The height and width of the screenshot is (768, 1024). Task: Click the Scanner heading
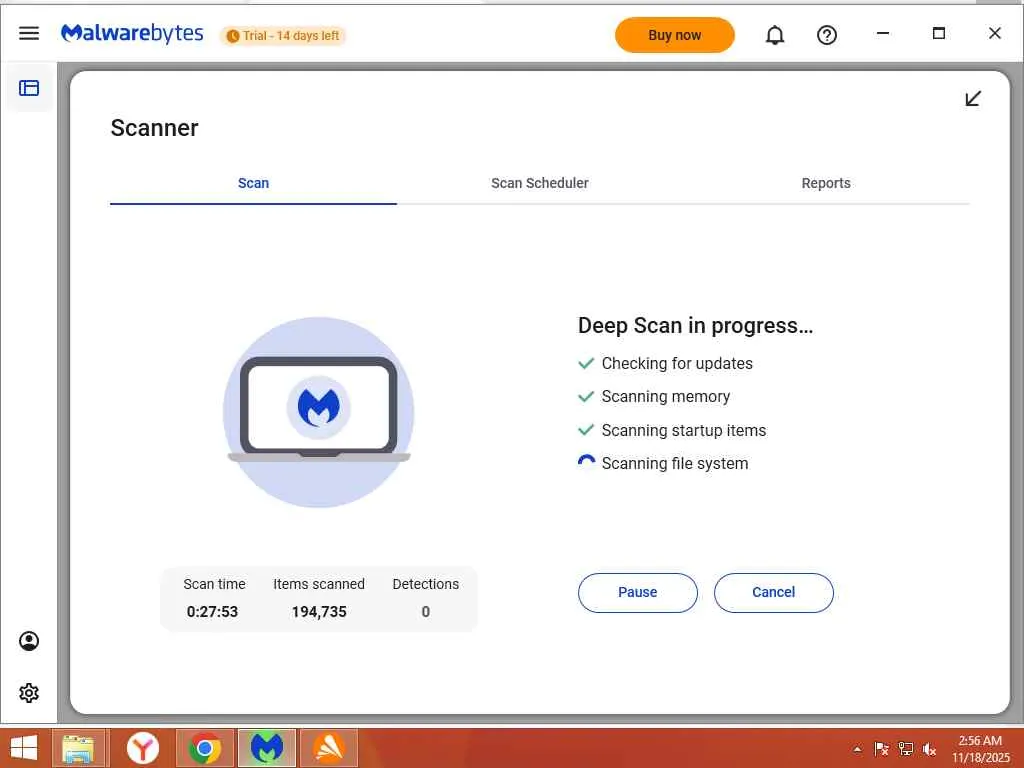(154, 128)
